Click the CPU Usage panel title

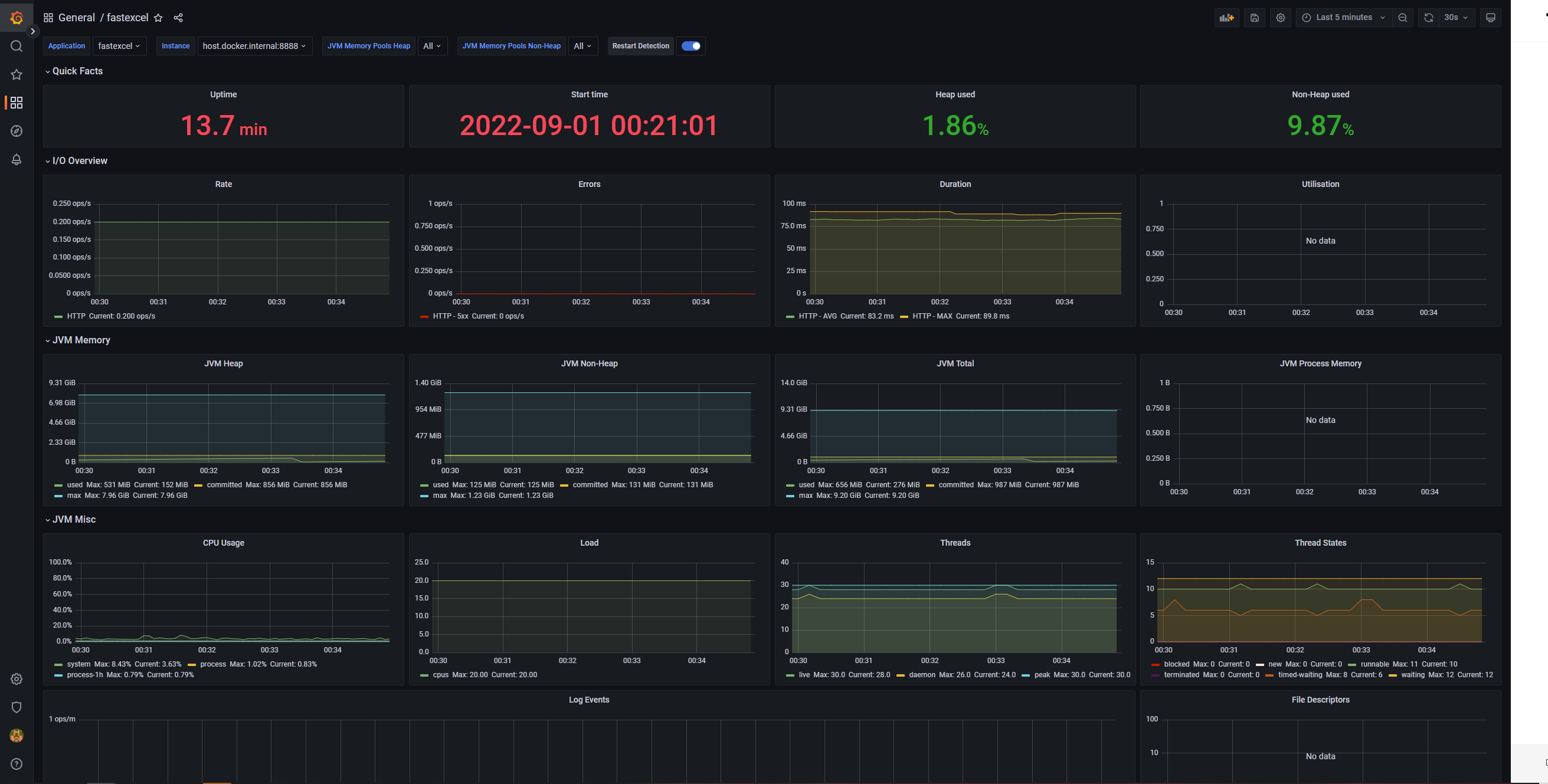point(223,543)
